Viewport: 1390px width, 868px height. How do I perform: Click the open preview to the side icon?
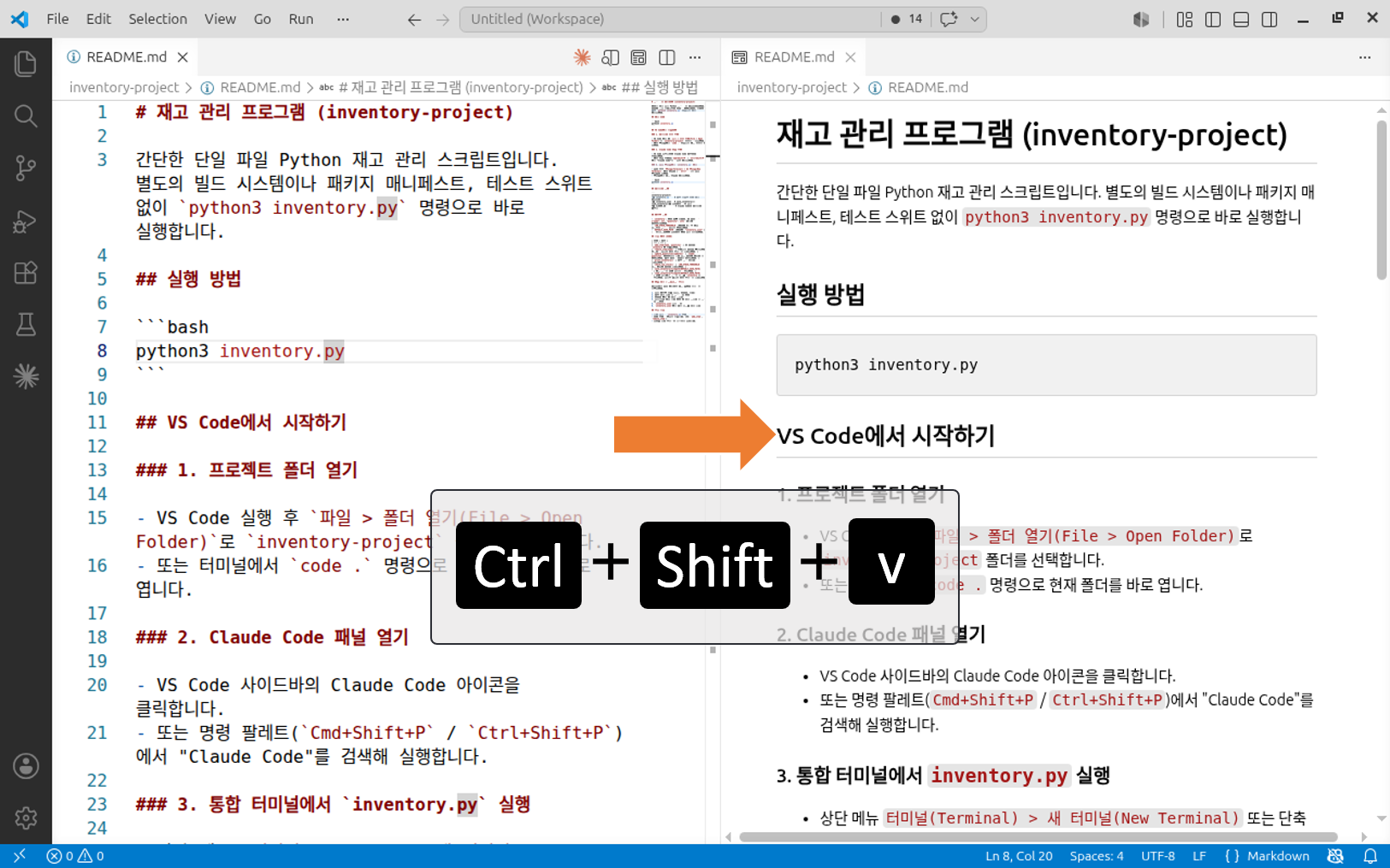coord(638,57)
